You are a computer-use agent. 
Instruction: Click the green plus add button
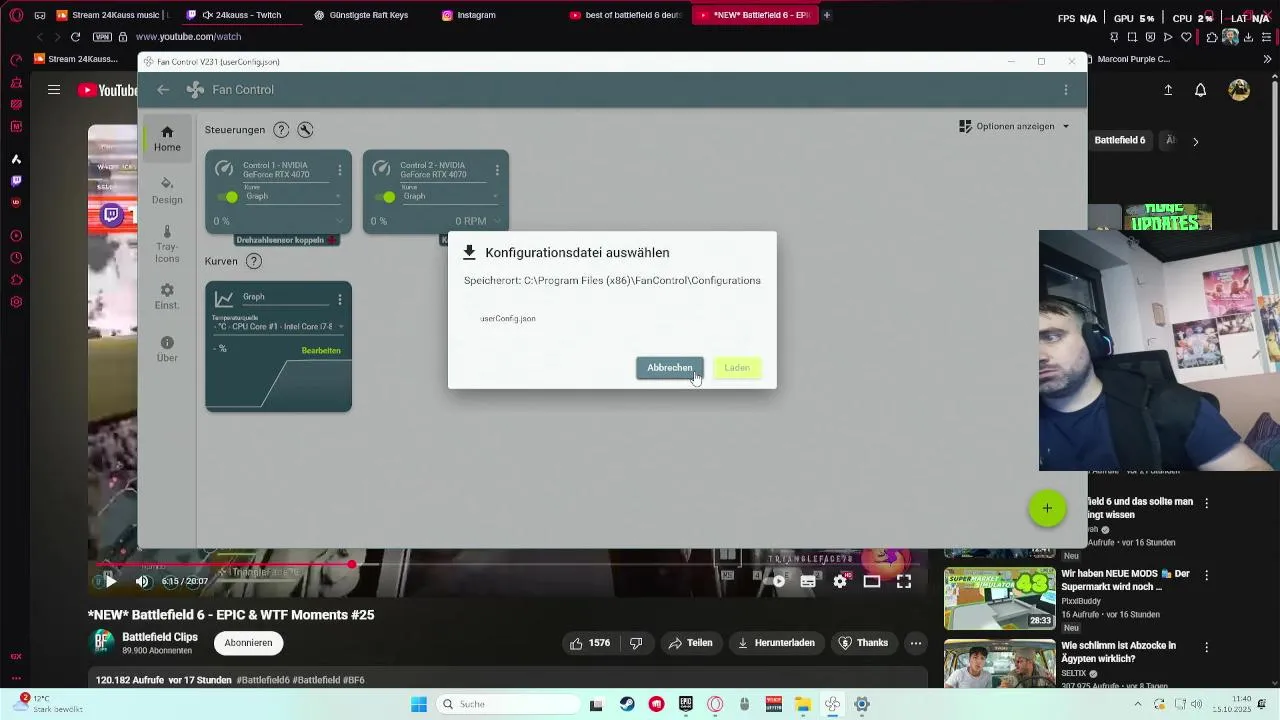point(1047,508)
